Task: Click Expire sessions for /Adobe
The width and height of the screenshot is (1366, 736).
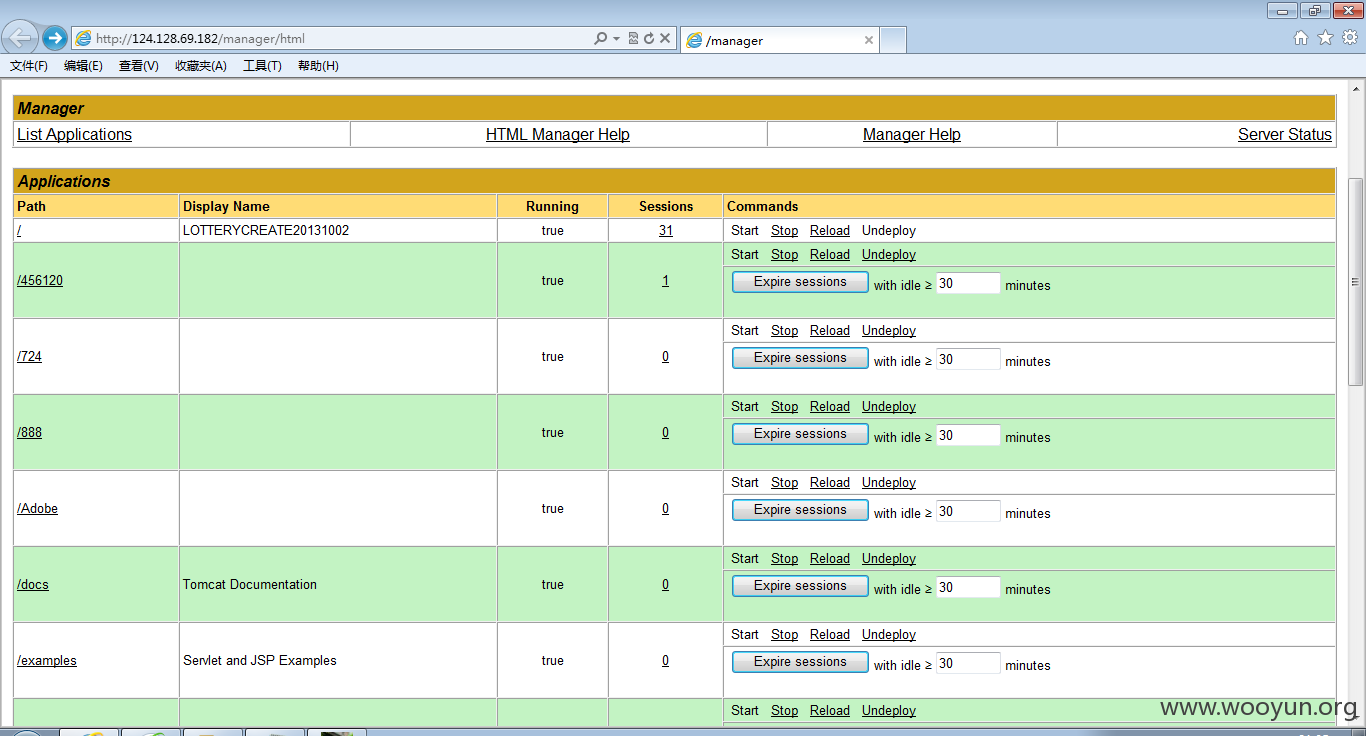Action: tap(800, 510)
